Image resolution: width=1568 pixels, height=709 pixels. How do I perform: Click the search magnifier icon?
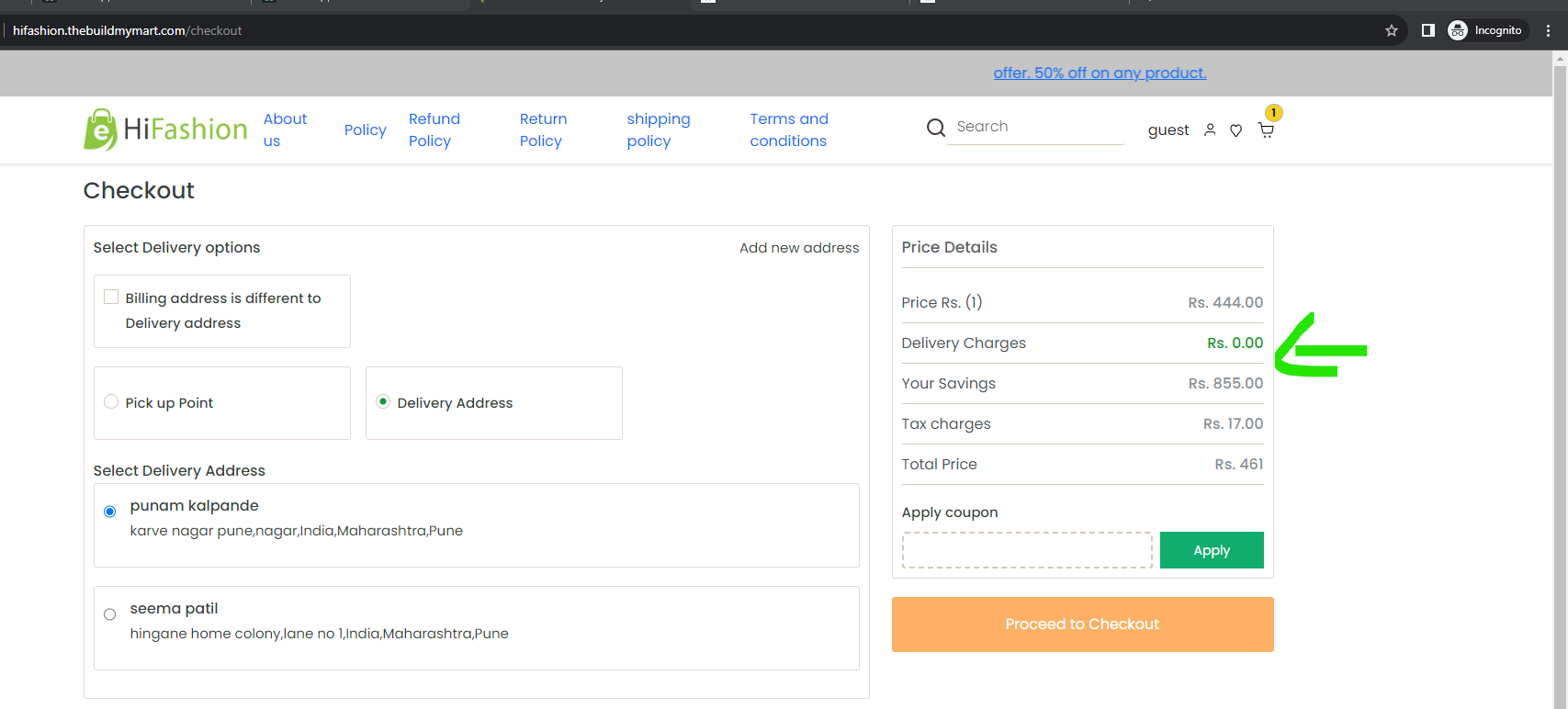[935, 128]
